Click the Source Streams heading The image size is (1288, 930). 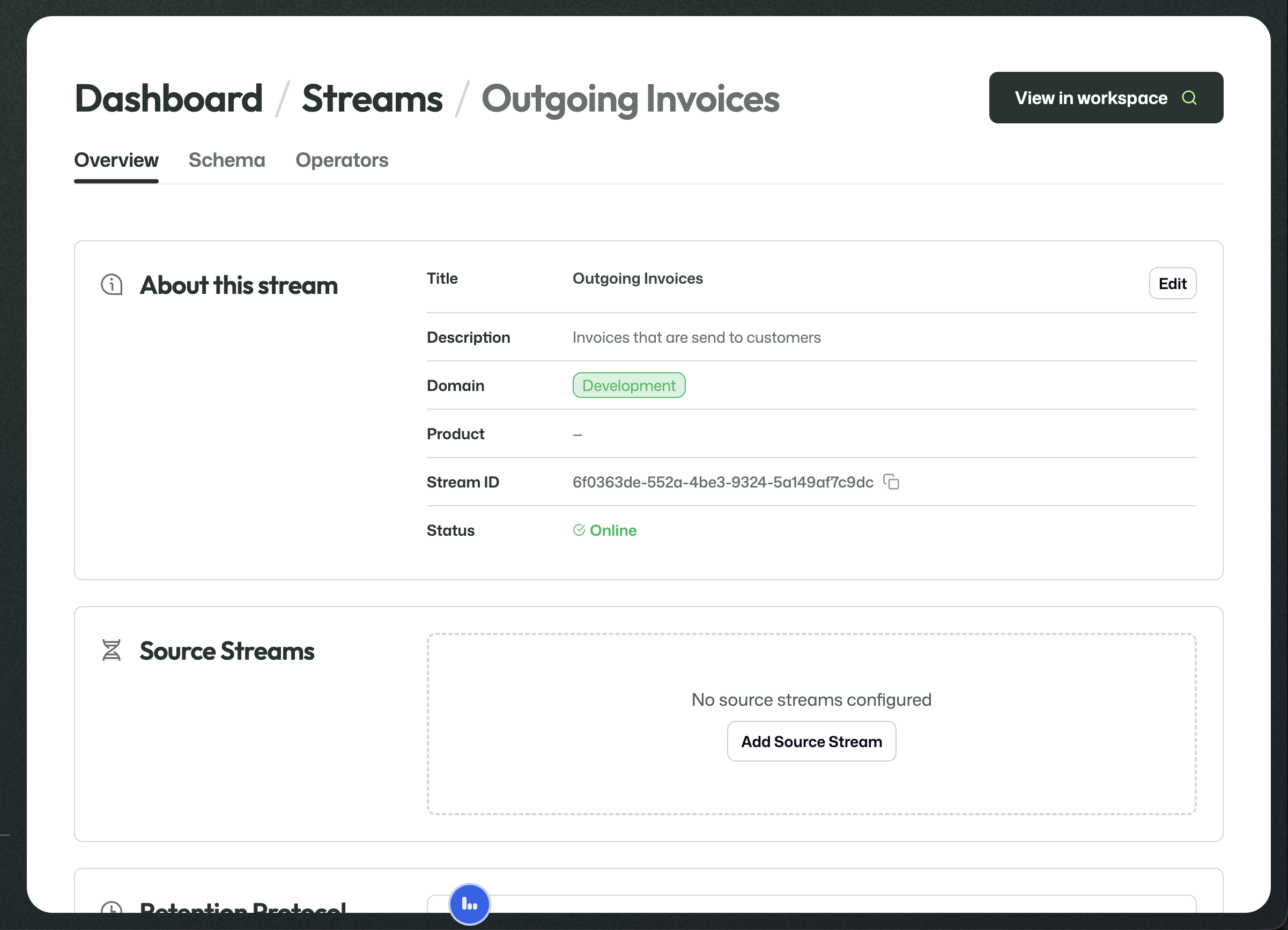pyautogui.click(x=227, y=651)
